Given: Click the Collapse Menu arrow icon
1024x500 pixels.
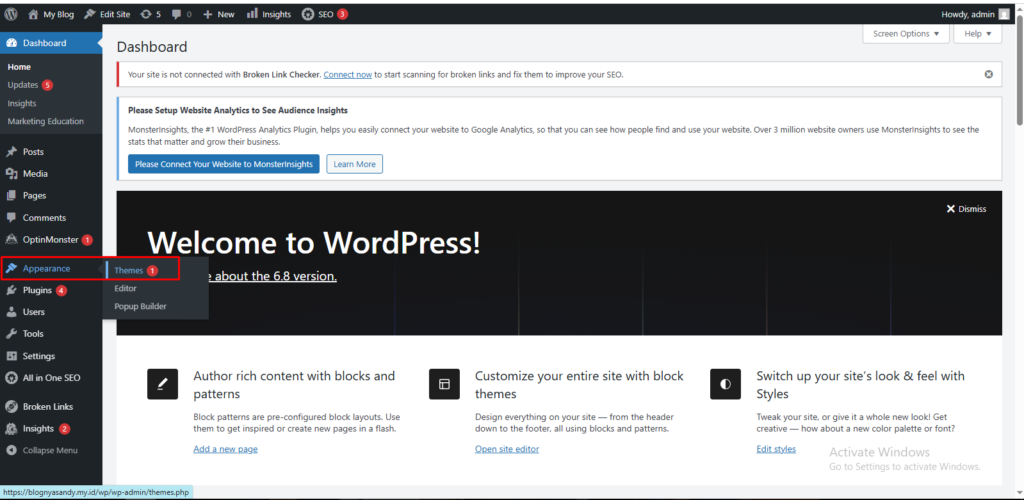Looking at the screenshot, I should tap(11, 450).
